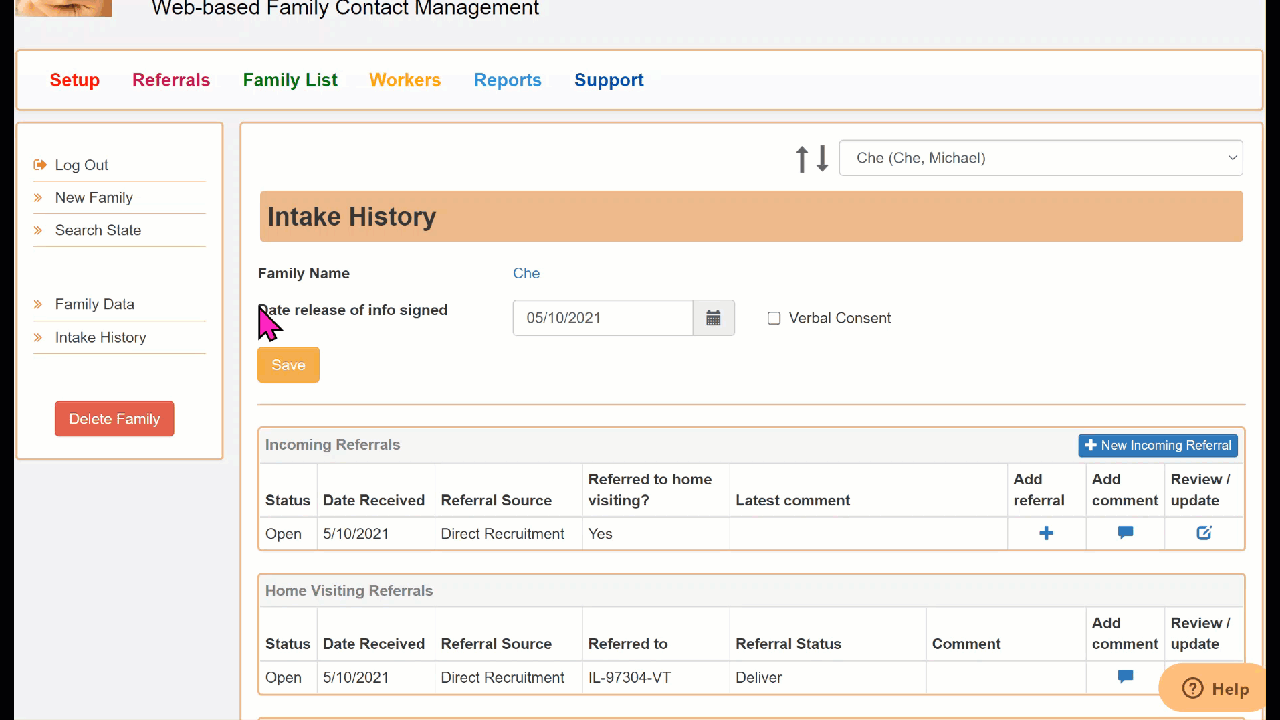The width and height of the screenshot is (1280, 720).
Task: Click the Yes cell under Referred to home visiting
Action: [600, 533]
